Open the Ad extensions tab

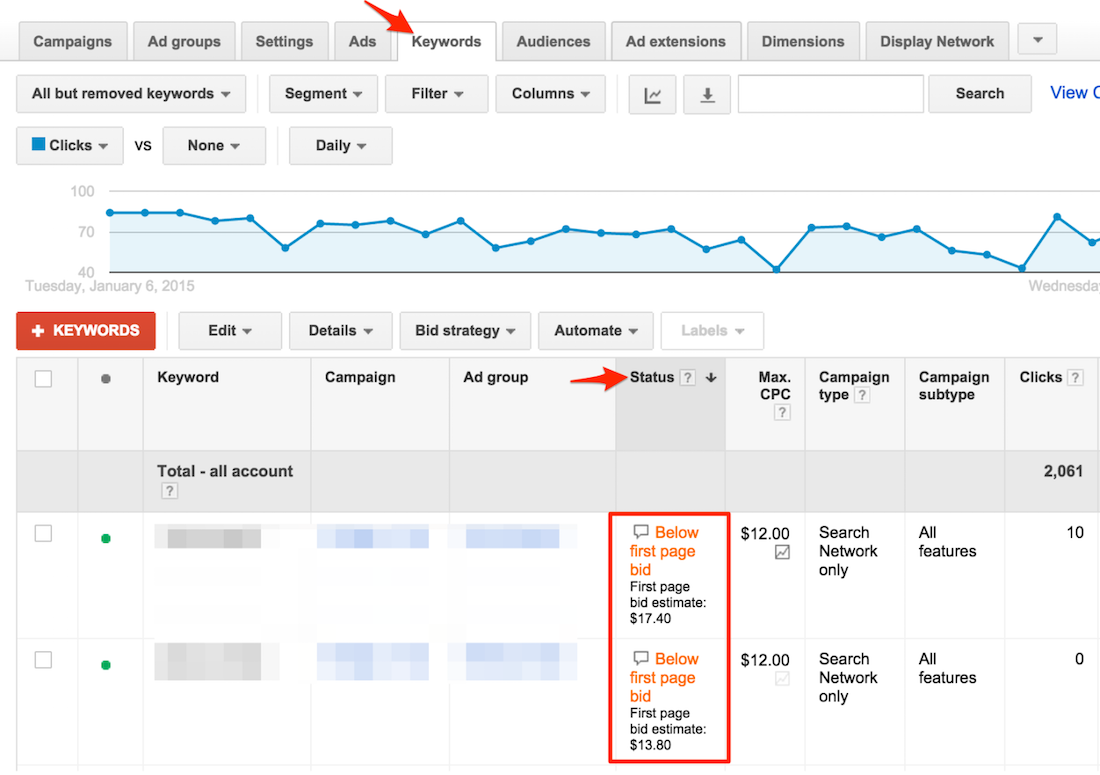676,41
